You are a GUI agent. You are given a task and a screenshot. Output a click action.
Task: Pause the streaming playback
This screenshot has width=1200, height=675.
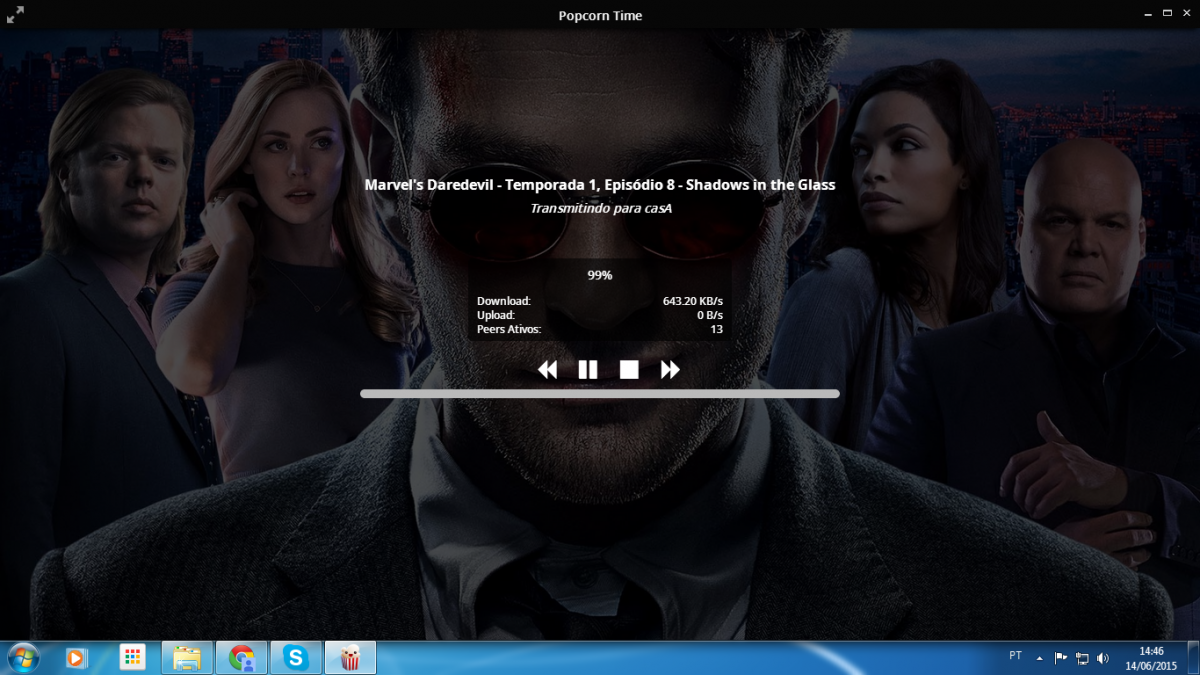(588, 370)
